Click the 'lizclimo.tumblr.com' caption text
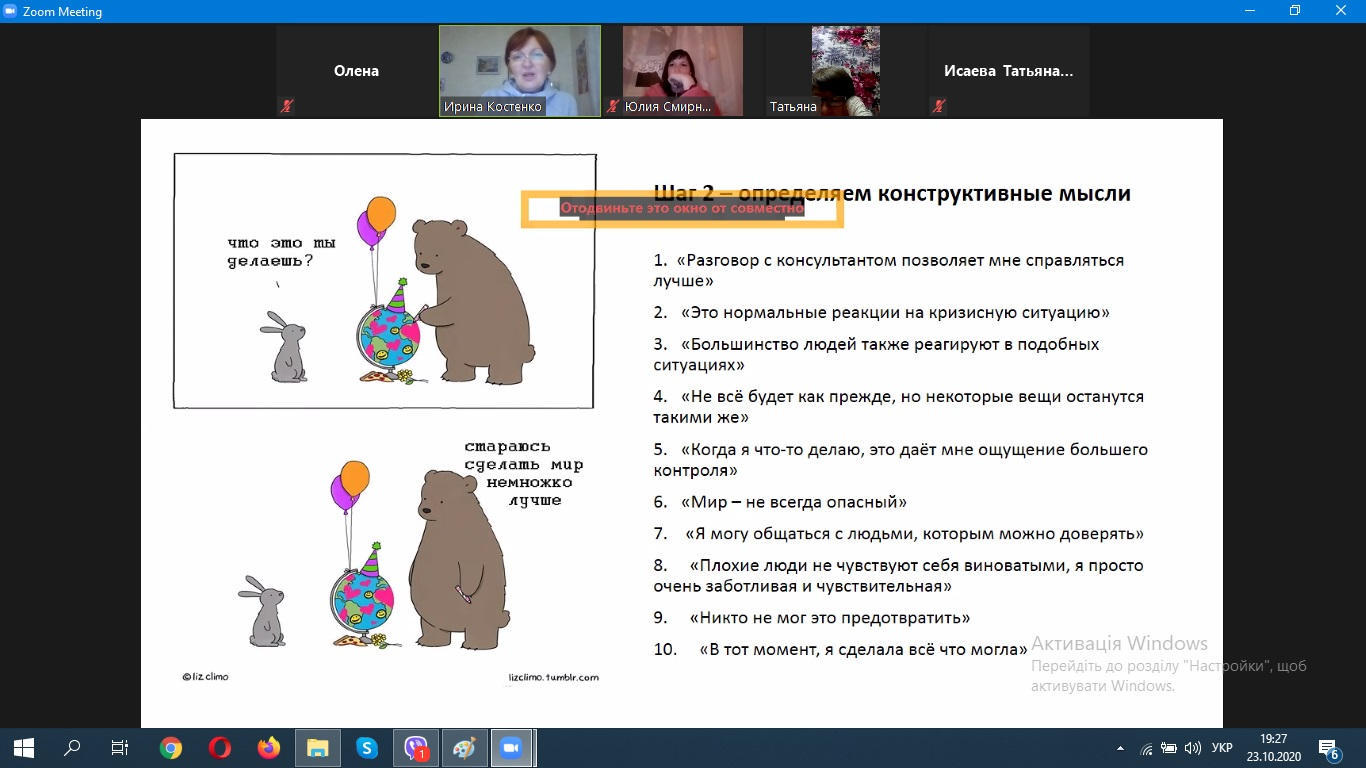The width and height of the screenshot is (1366, 768). (x=554, y=677)
